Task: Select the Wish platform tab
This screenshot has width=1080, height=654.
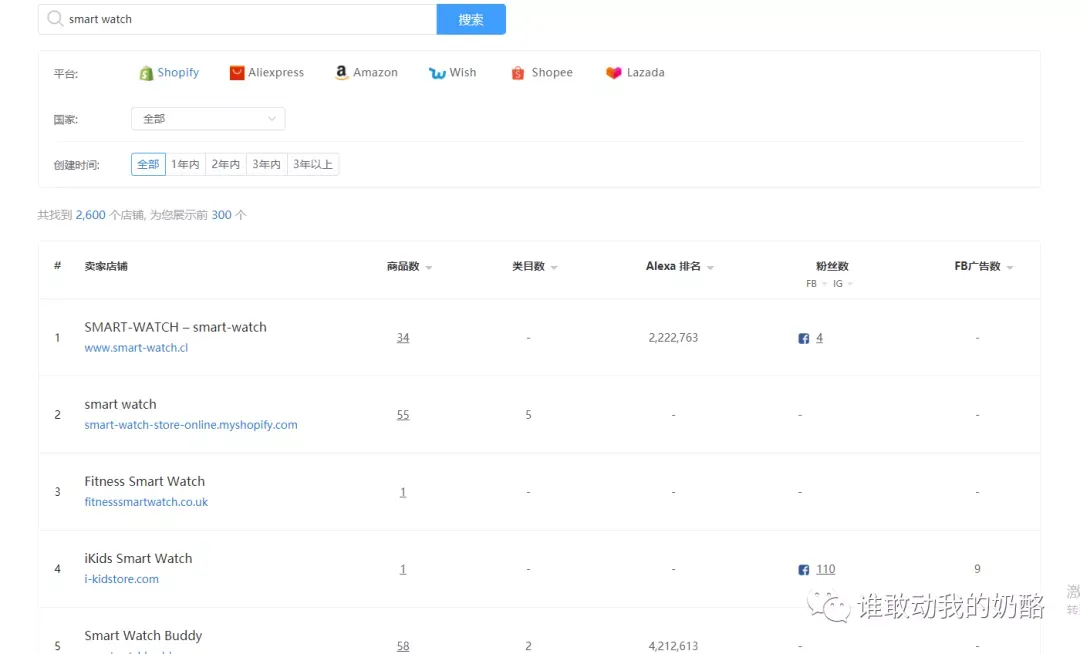Action: point(453,72)
